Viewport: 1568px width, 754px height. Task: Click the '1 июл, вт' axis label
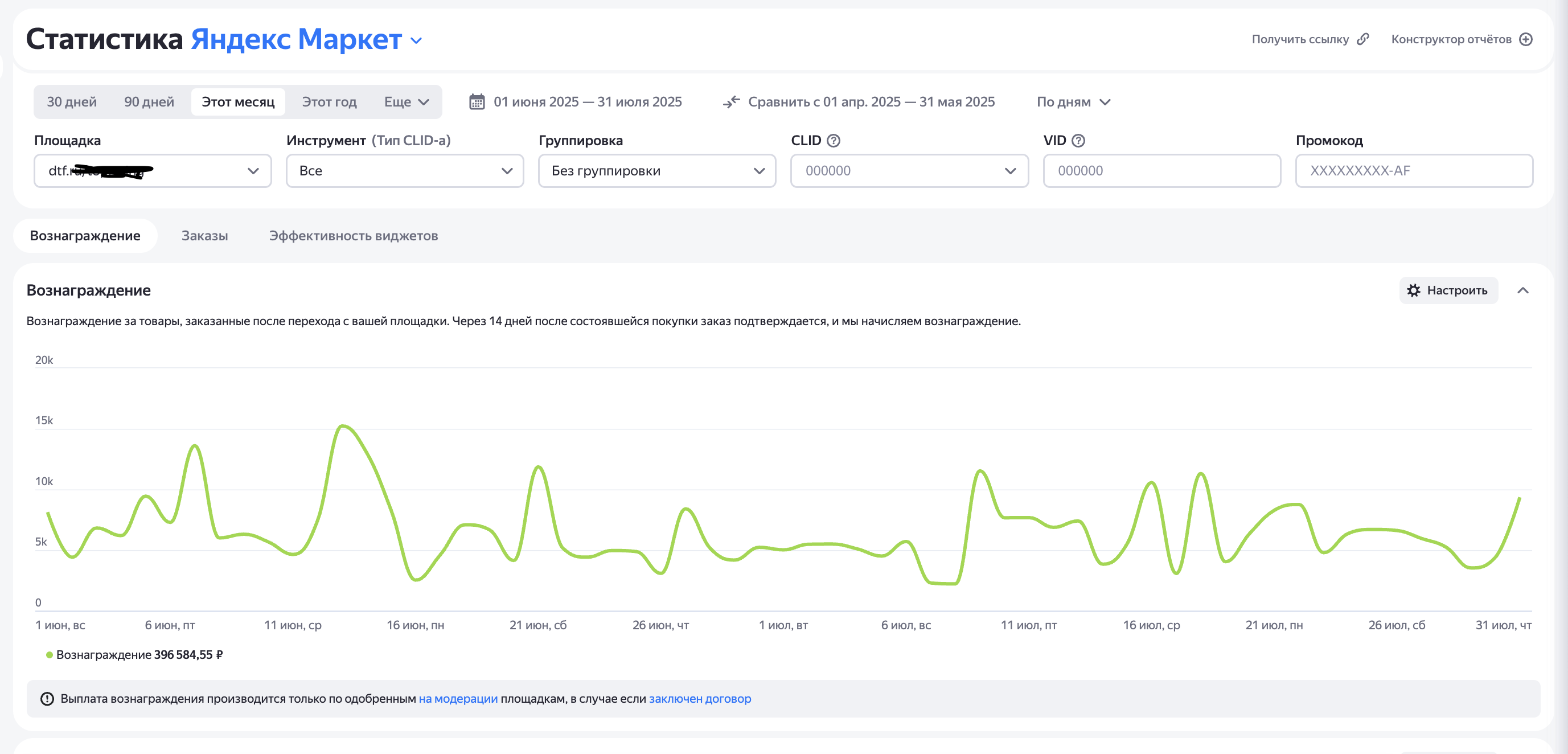pos(783,625)
